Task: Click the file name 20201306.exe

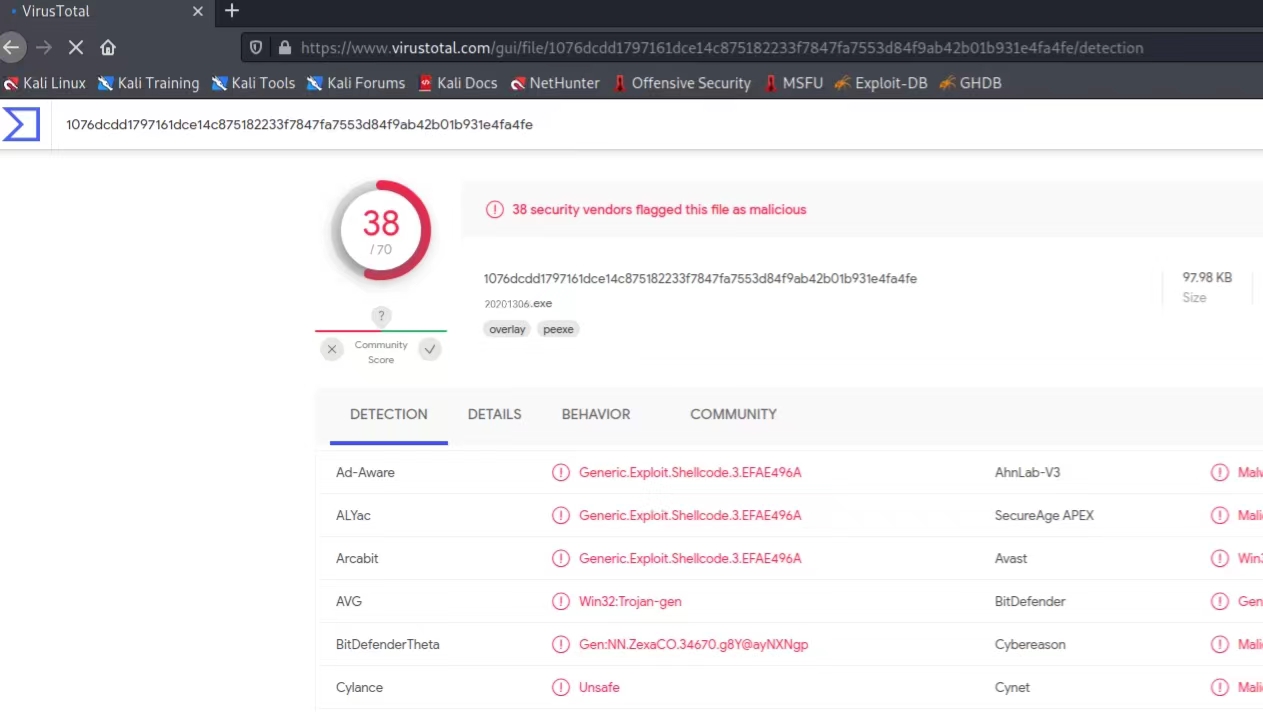Action: click(518, 304)
